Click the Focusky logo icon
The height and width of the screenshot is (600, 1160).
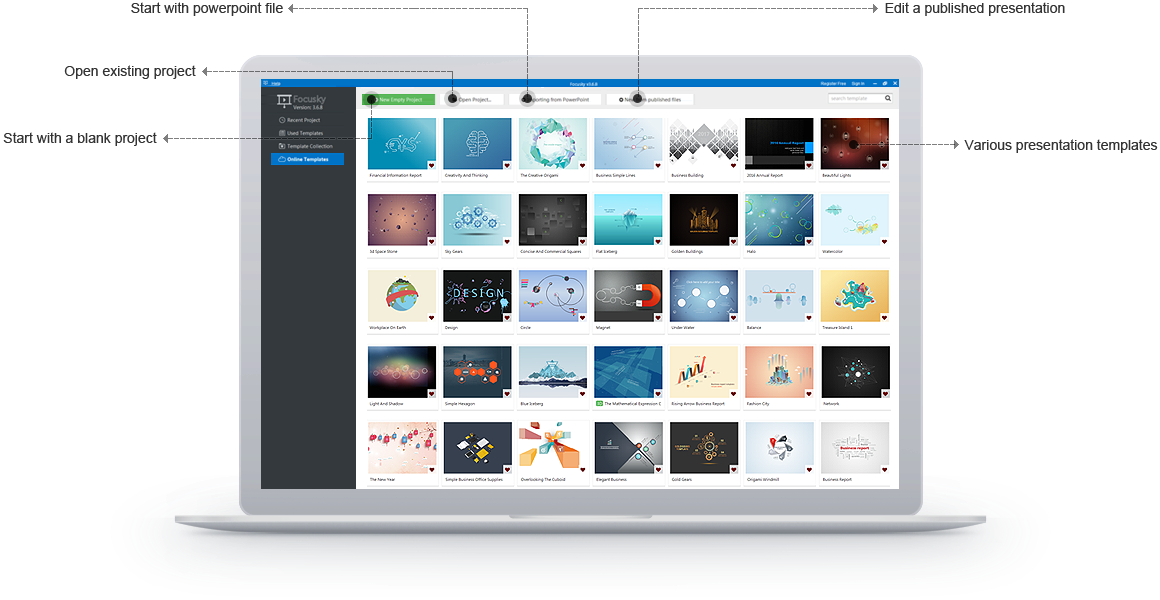pyautogui.click(x=283, y=102)
